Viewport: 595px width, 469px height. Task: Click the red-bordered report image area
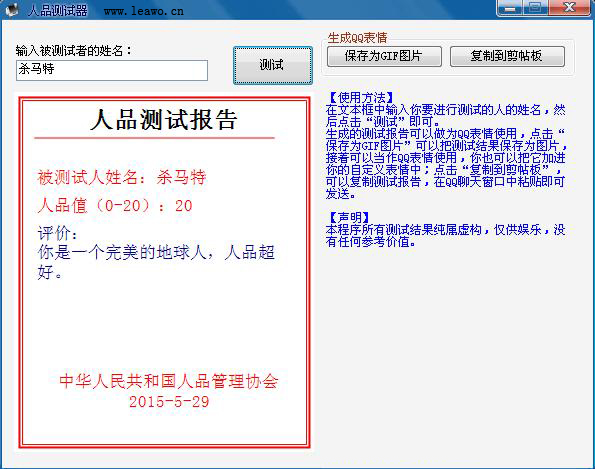click(x=164, y=272)
